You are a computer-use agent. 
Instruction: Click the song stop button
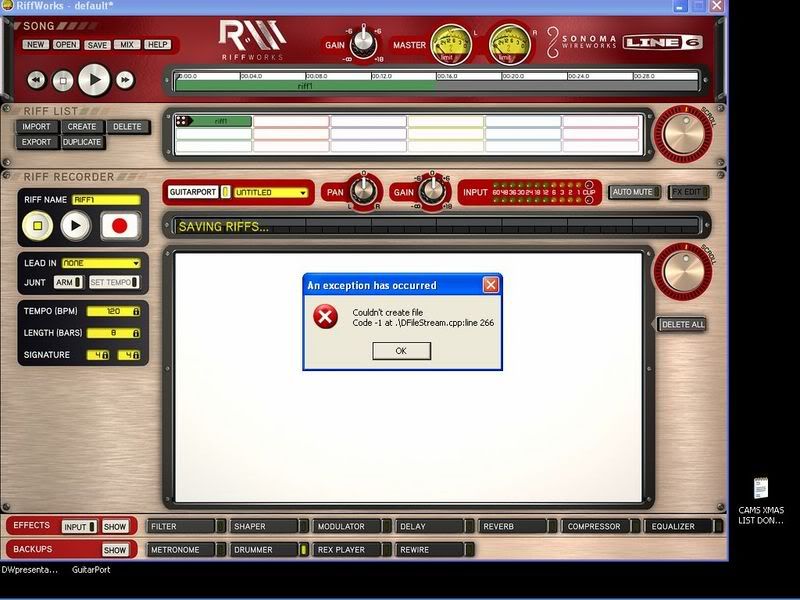click(63, 79)
